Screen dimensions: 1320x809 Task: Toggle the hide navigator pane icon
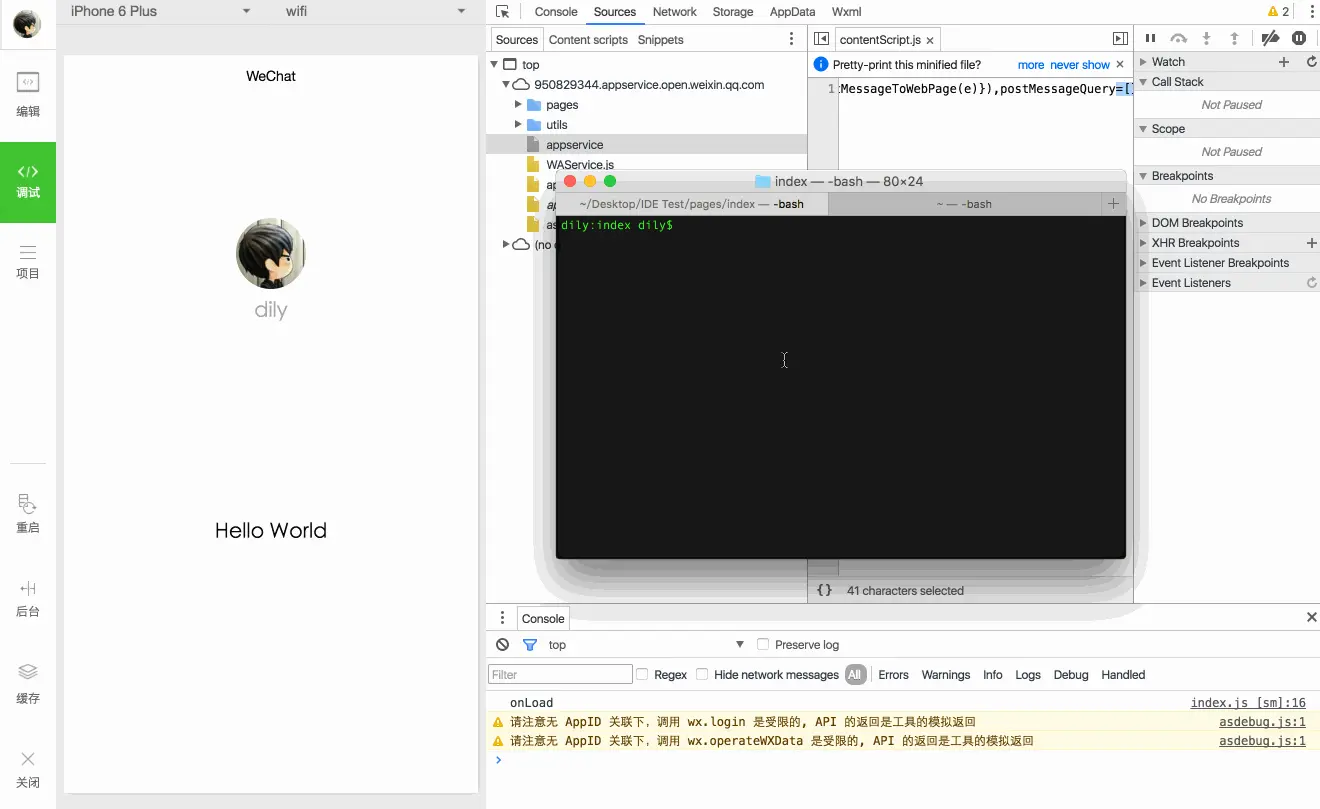coord(821,39)
